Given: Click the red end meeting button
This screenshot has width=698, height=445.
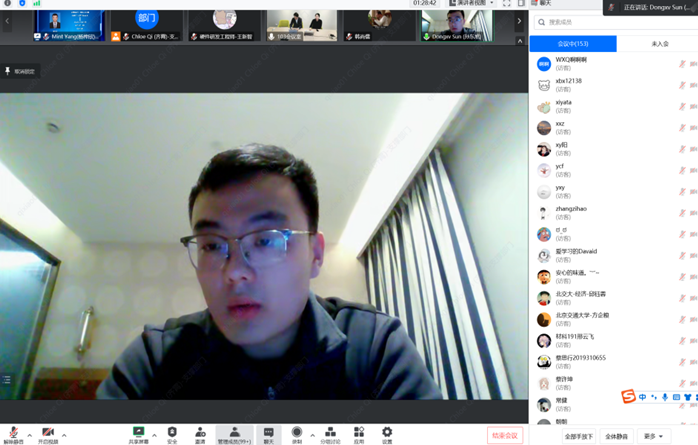Looking at the screenshot, I should tap(505, 435).
